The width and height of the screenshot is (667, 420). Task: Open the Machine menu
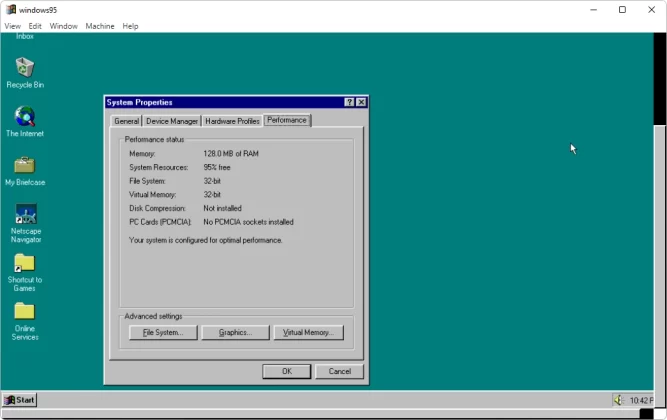click(100, 26)
